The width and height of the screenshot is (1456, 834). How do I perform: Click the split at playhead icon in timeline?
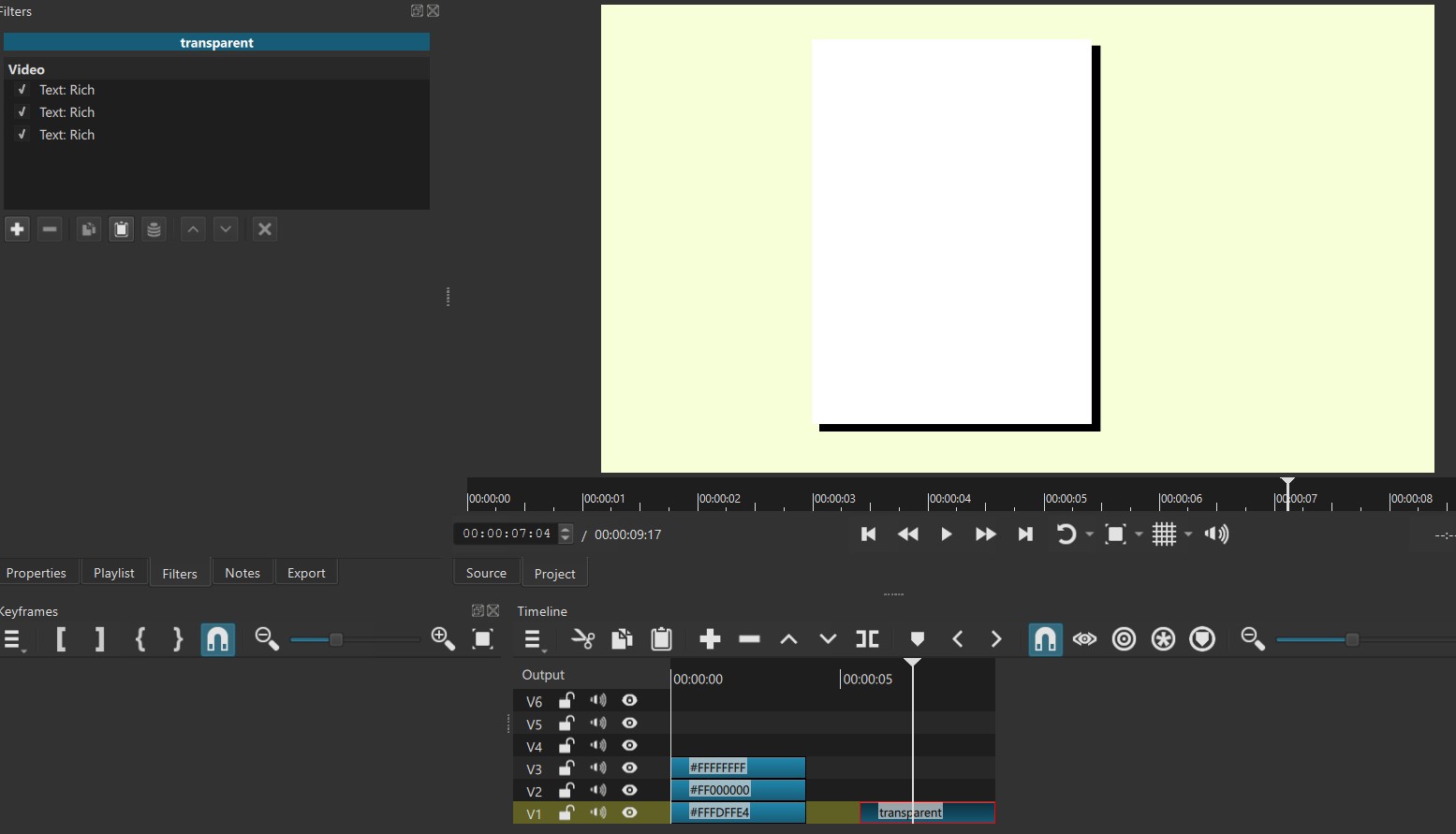click(867, 639)
